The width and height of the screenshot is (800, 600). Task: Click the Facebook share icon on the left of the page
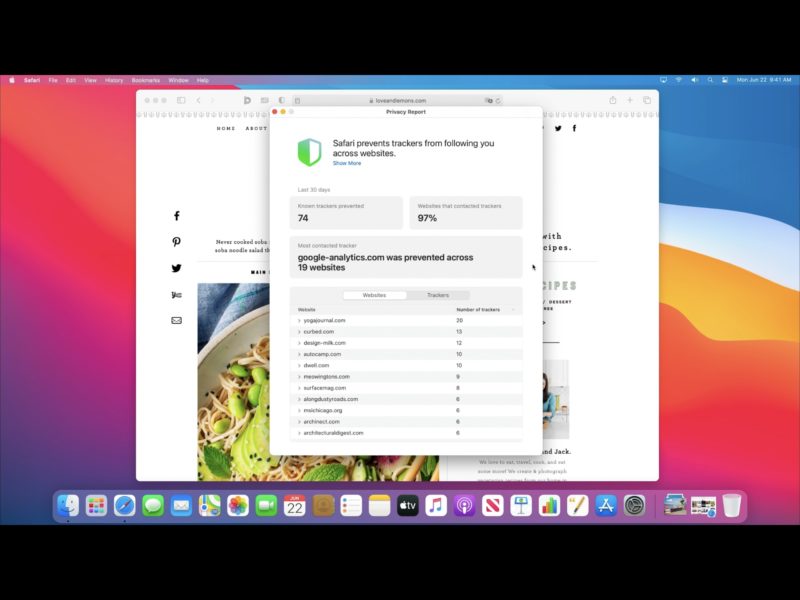(x=177, y=216)
